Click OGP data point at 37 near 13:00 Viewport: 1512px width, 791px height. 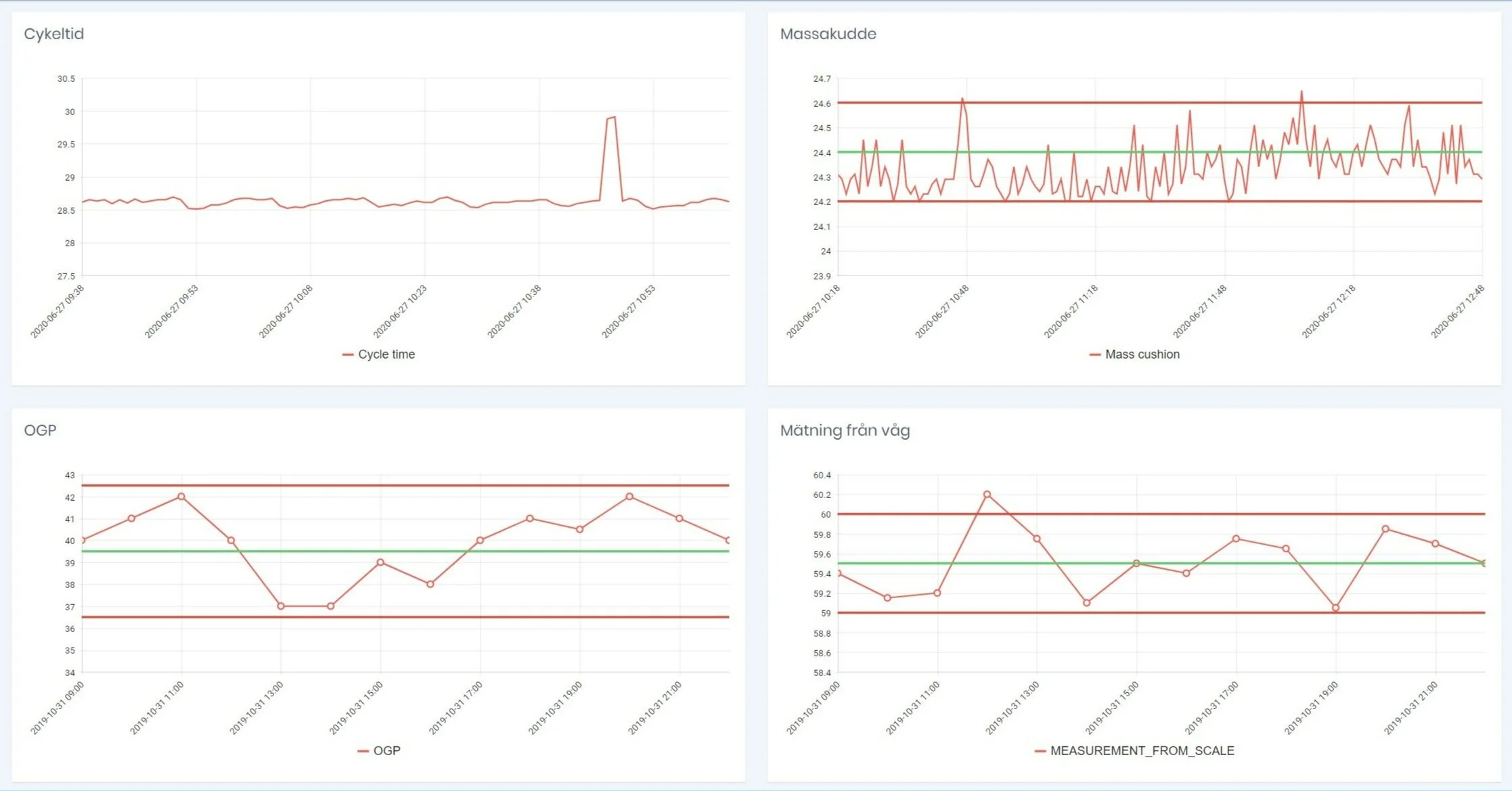point(281,606)
